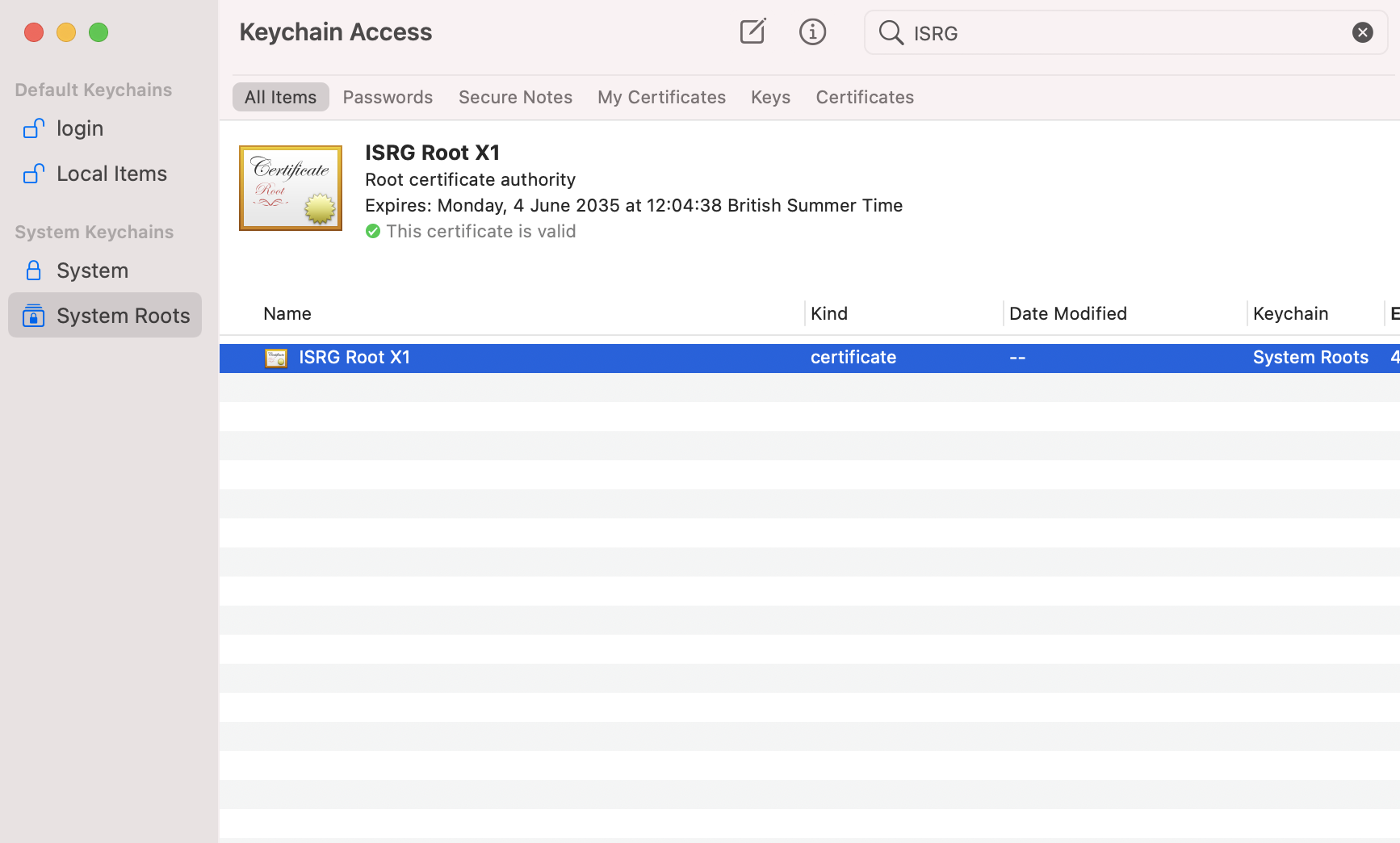
Task: Select the ISRG Root X1 table row name
Action: [354, 357]
